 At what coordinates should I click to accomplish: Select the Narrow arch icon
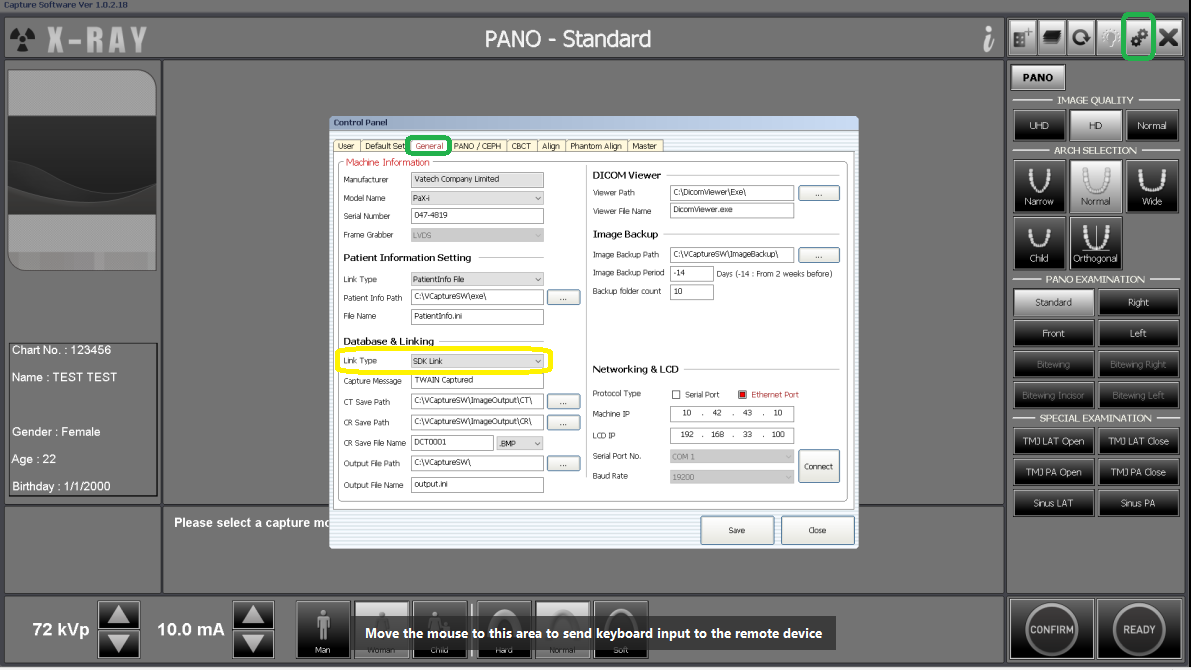[x=1038, y=186]
